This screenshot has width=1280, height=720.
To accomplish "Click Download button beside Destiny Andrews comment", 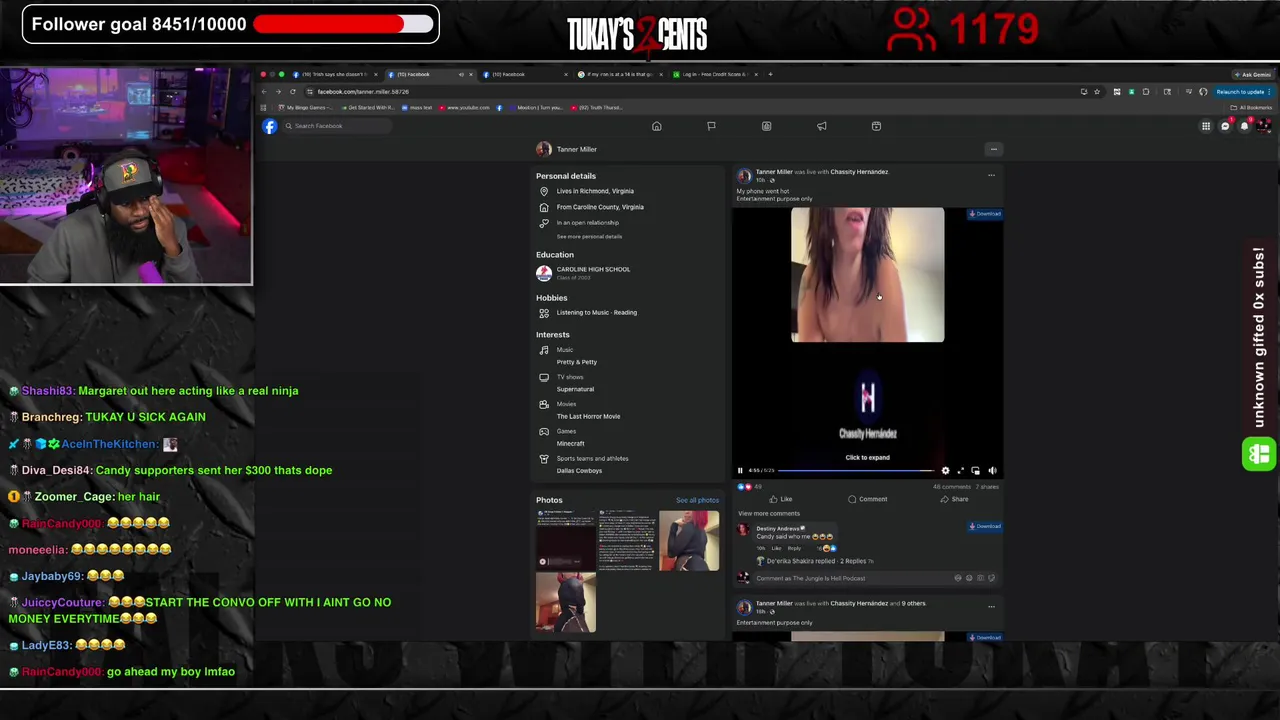I will (x=985, y=526).
